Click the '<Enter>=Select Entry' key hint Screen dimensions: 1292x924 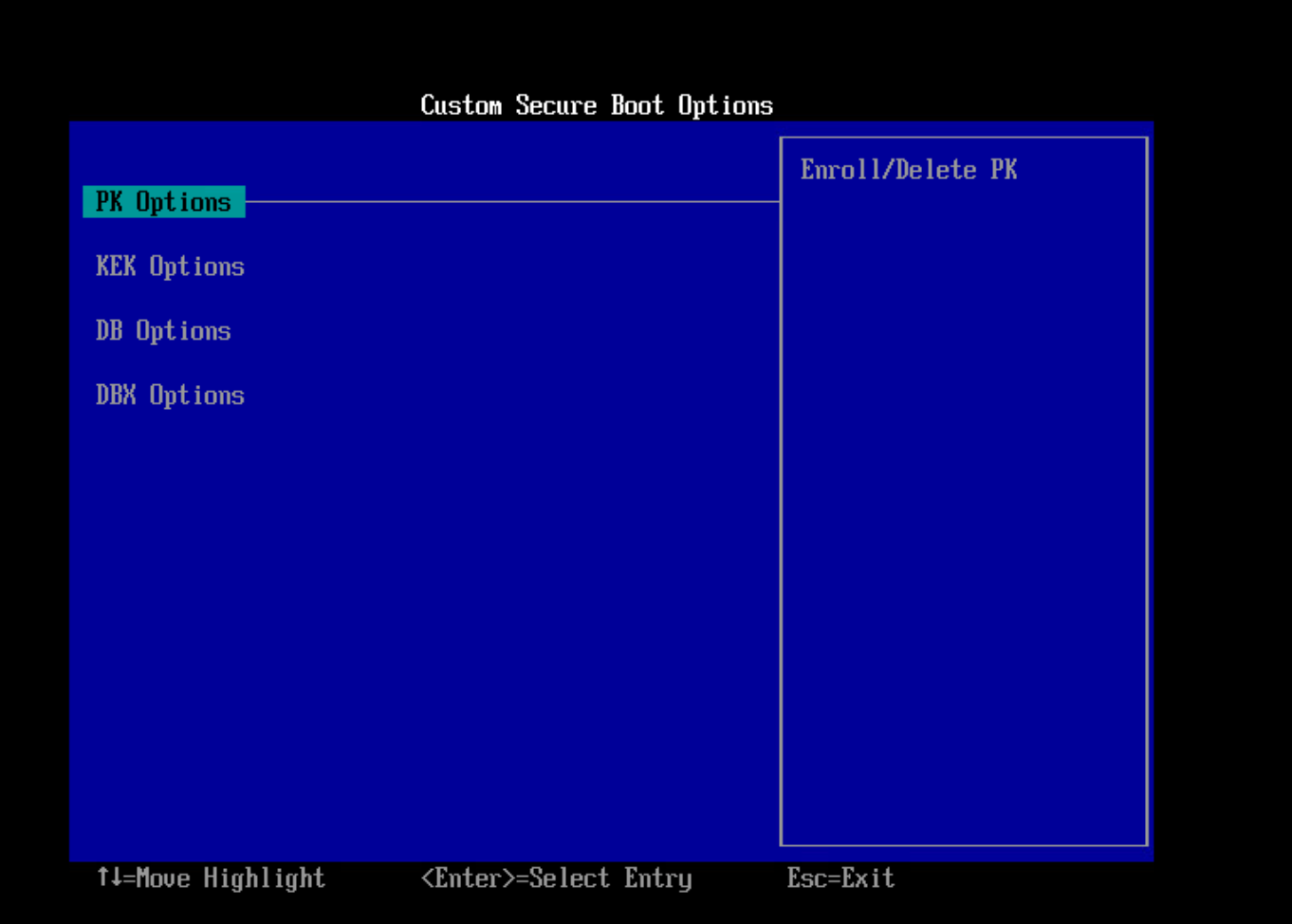(x=556, y=878)
